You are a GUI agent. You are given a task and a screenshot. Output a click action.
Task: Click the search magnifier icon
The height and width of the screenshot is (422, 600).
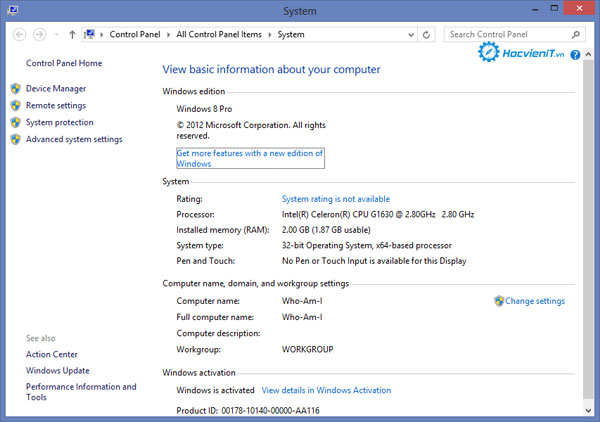pyautogui.click(x=576, y=35)
